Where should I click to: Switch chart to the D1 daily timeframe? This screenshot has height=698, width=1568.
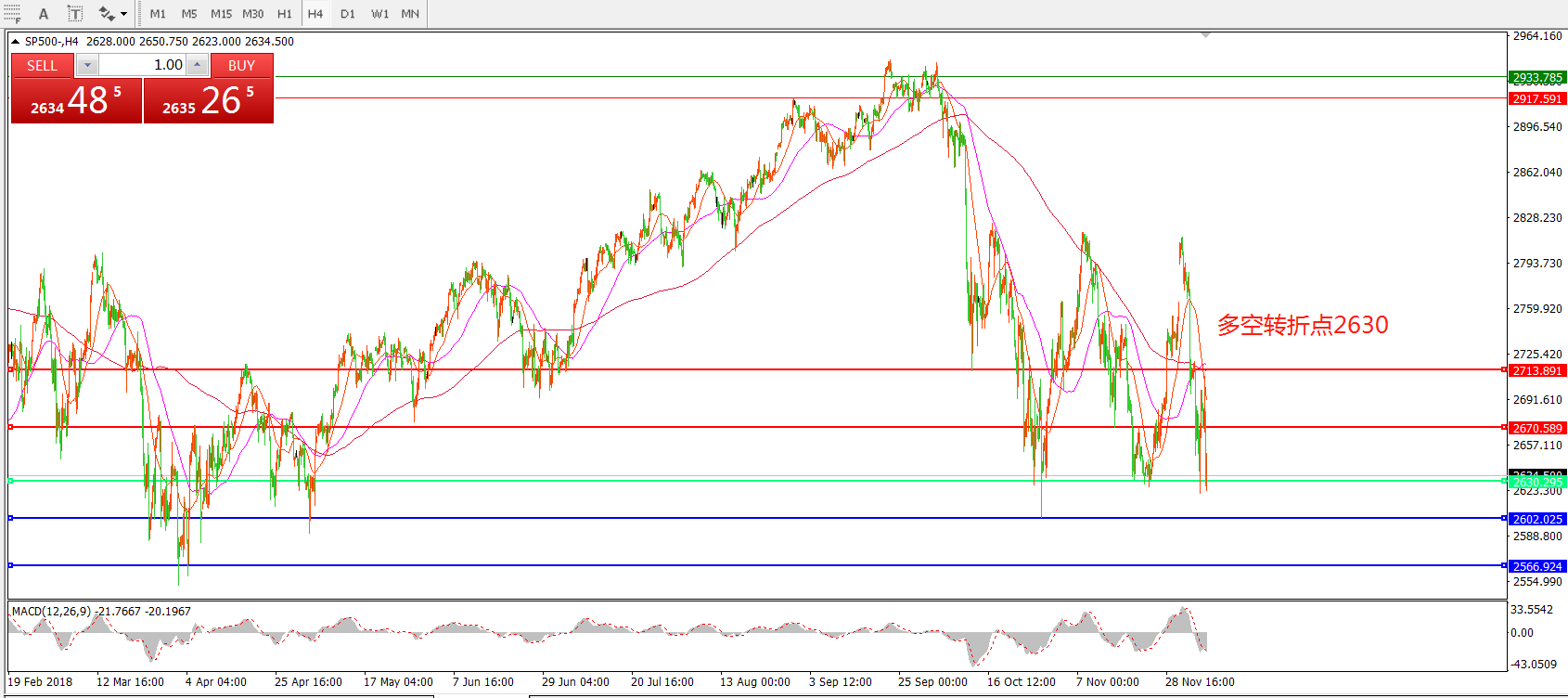coord(348,14)
